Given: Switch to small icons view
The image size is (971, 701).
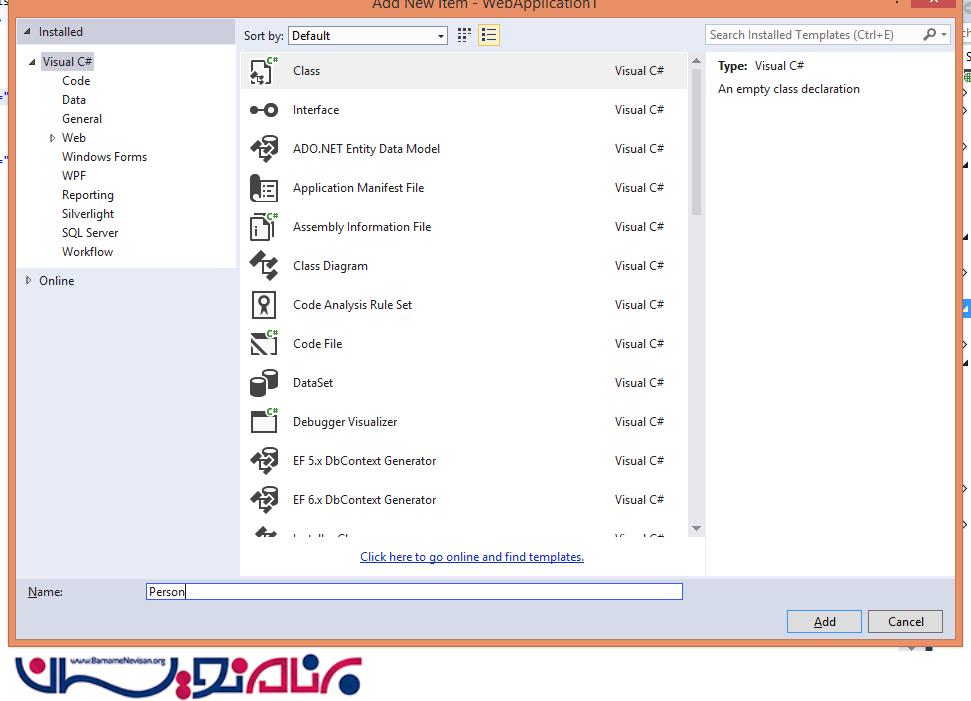Looking at the screenshot, I should (464, 35).
